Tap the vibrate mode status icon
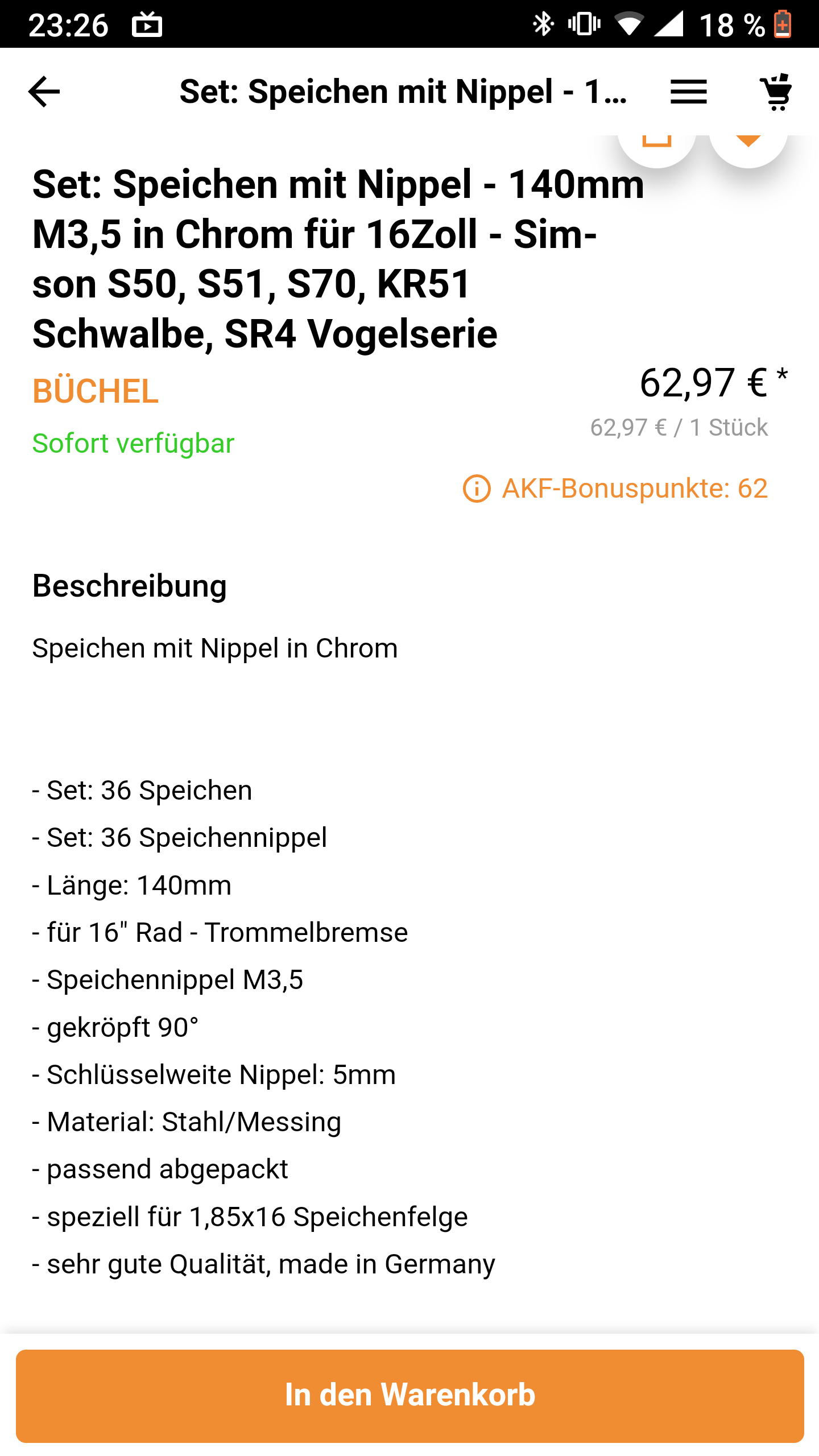This screenshot has height=1456, width=819. pyautogui.click(x=584, y=24)
